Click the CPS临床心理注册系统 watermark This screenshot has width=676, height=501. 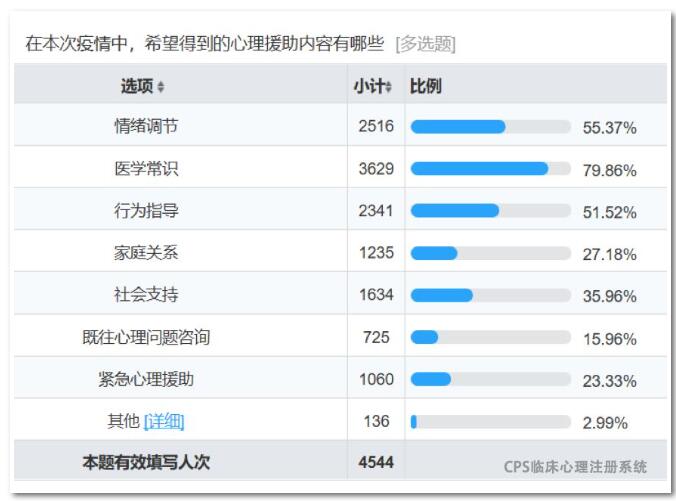pos(575,467)
